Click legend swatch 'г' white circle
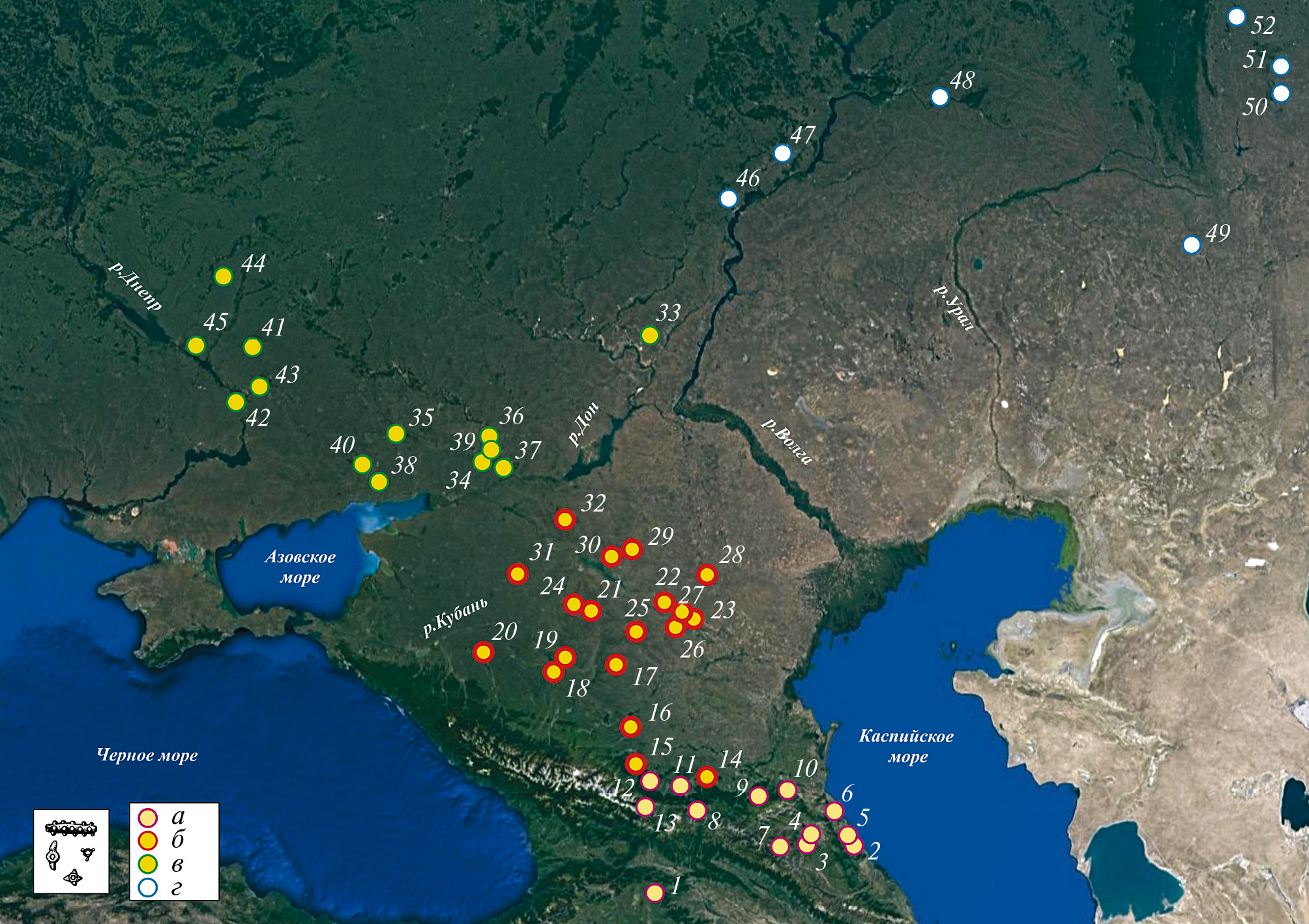The image size is (1309, 924). click(149, 888)
